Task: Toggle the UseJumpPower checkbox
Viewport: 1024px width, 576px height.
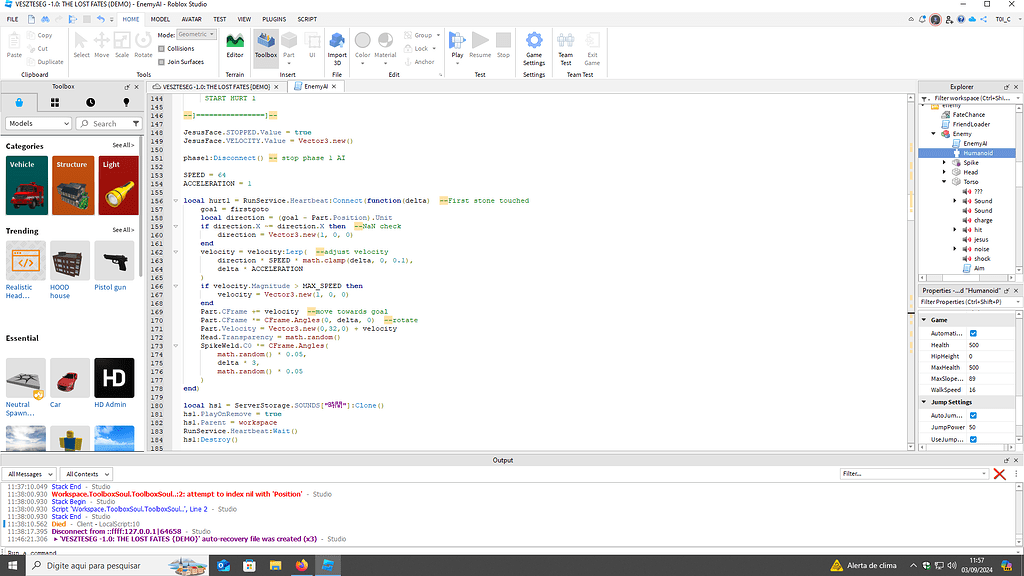Action: [973, 440]
